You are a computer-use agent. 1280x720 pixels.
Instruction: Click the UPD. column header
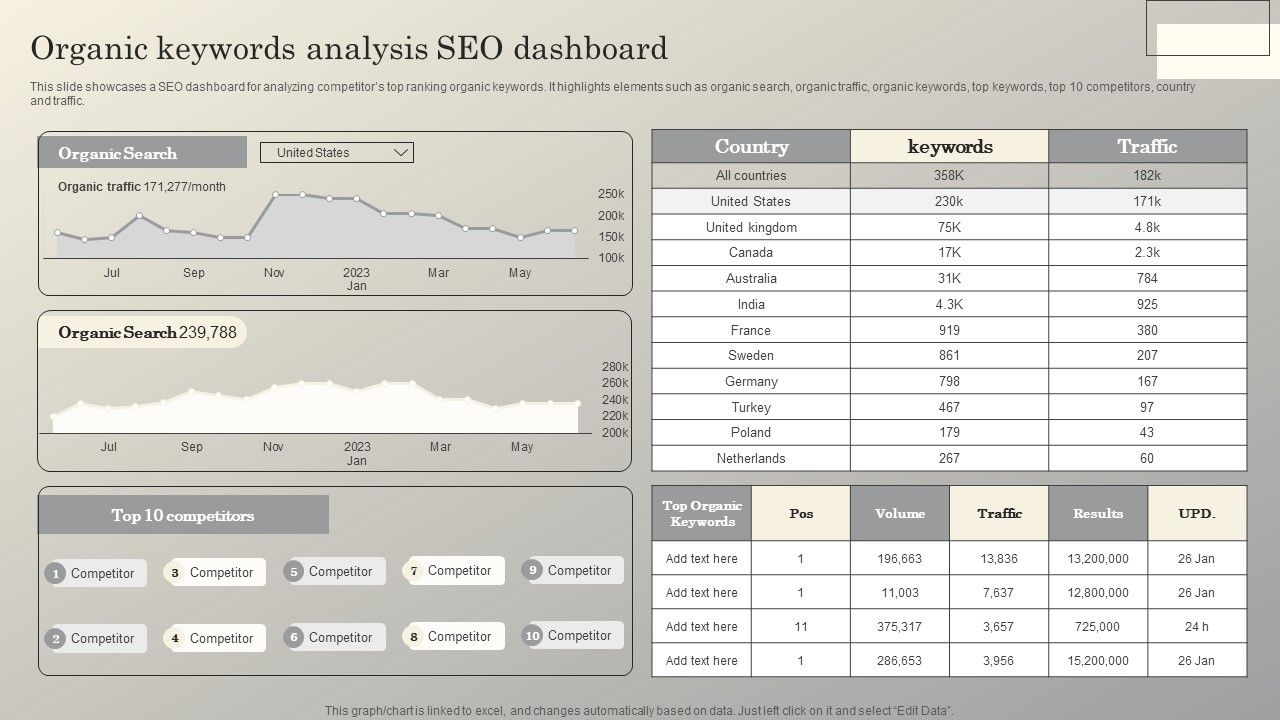1197,513
